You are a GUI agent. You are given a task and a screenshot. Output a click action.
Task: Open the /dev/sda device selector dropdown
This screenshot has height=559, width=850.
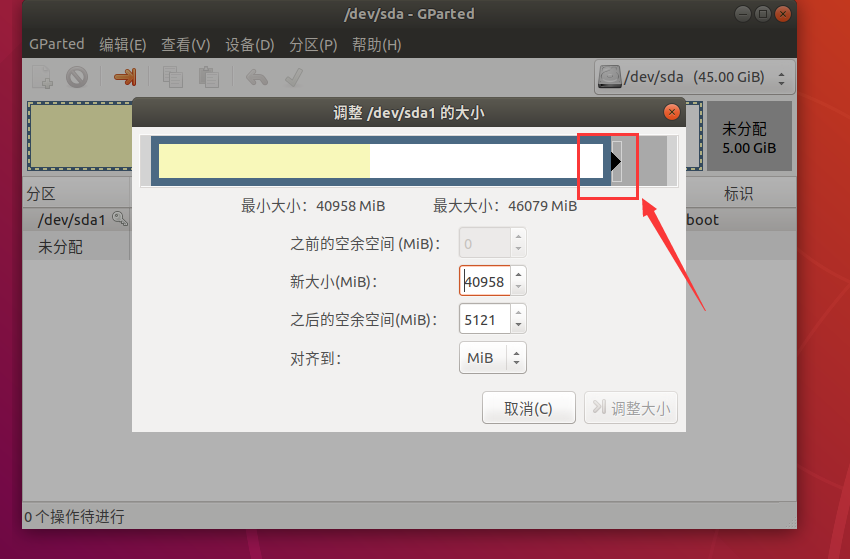[x=694, y=78]
